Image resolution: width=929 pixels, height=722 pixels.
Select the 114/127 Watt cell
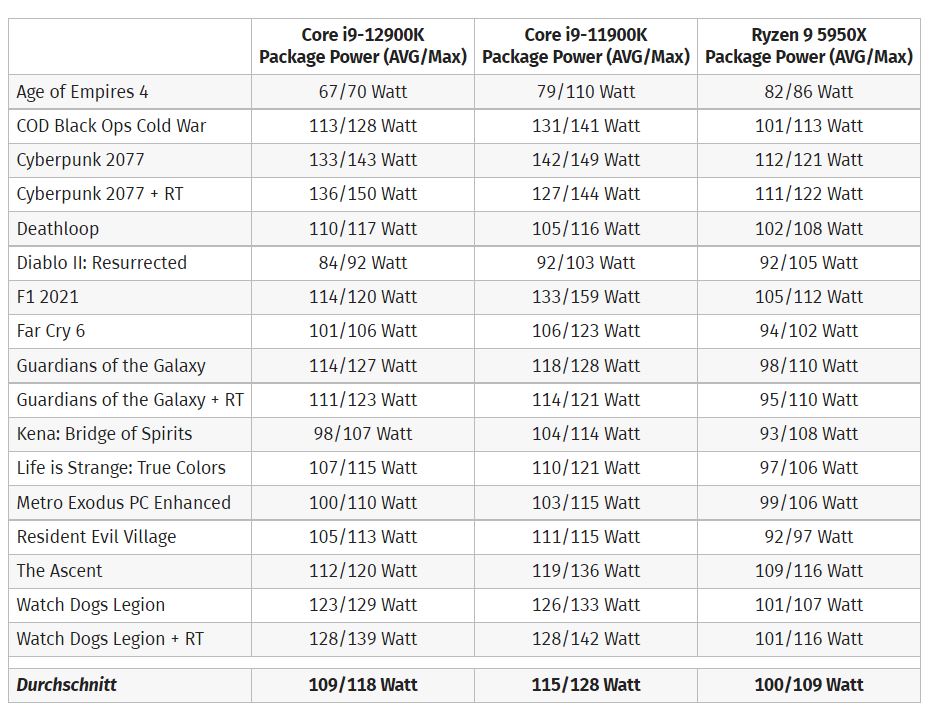tap(363, 366)
